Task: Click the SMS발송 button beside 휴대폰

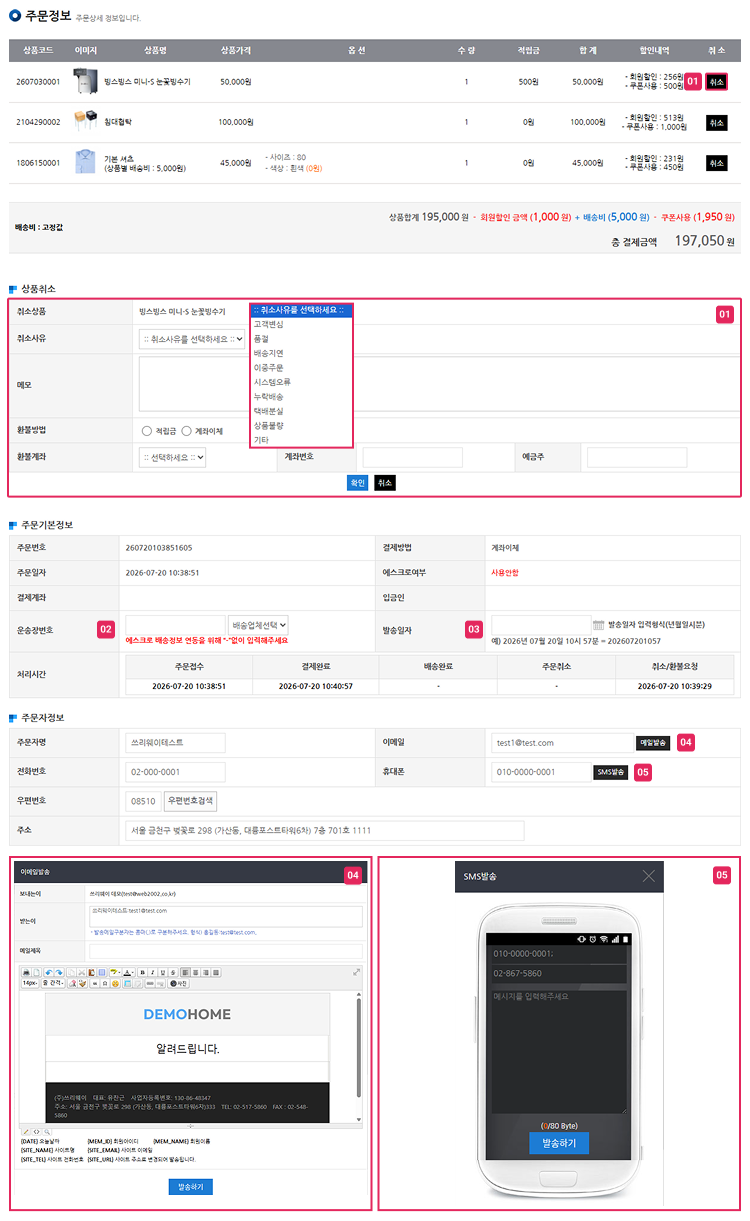Action: pos(611,772)
